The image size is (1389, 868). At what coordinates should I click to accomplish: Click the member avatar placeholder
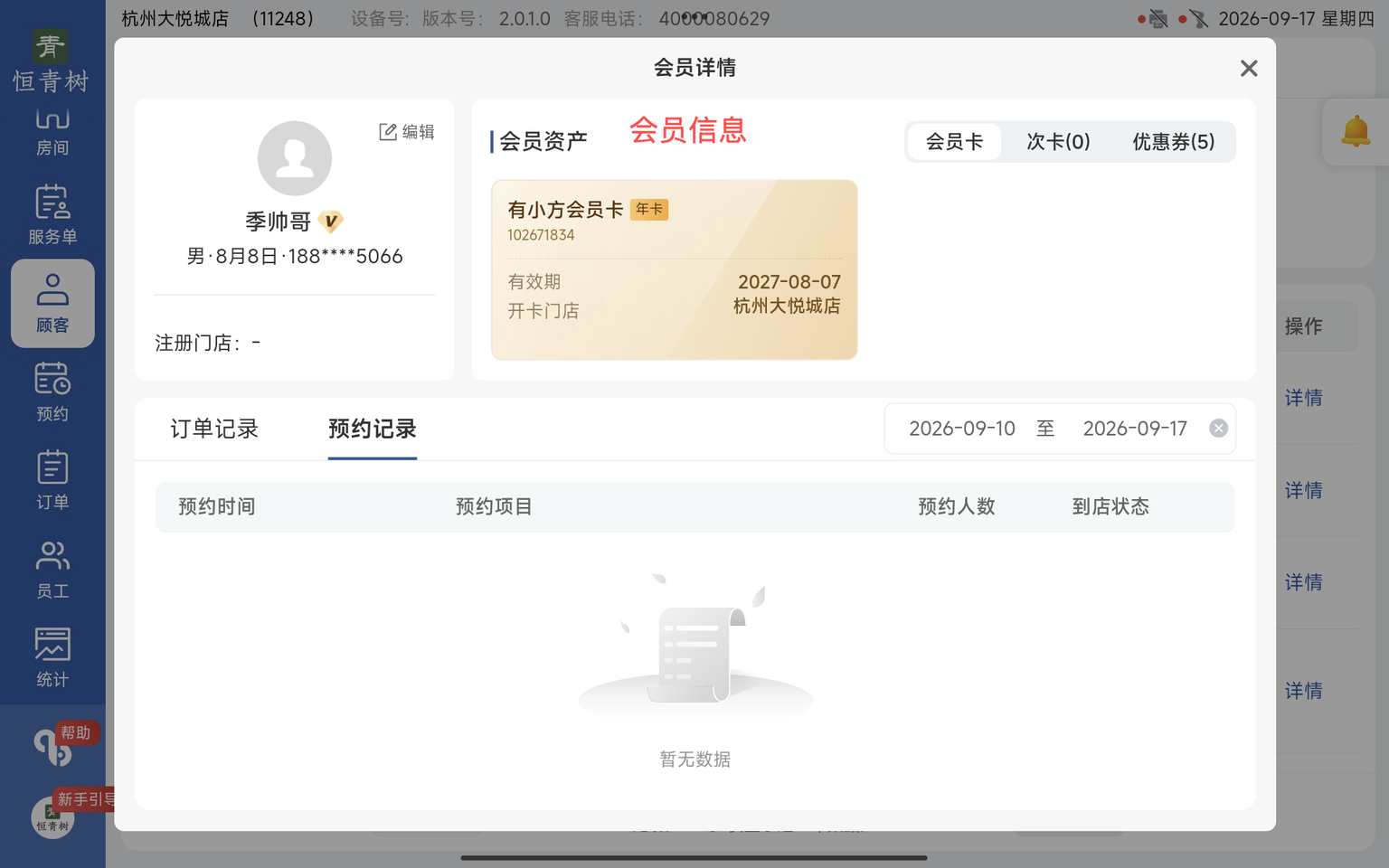295,158
